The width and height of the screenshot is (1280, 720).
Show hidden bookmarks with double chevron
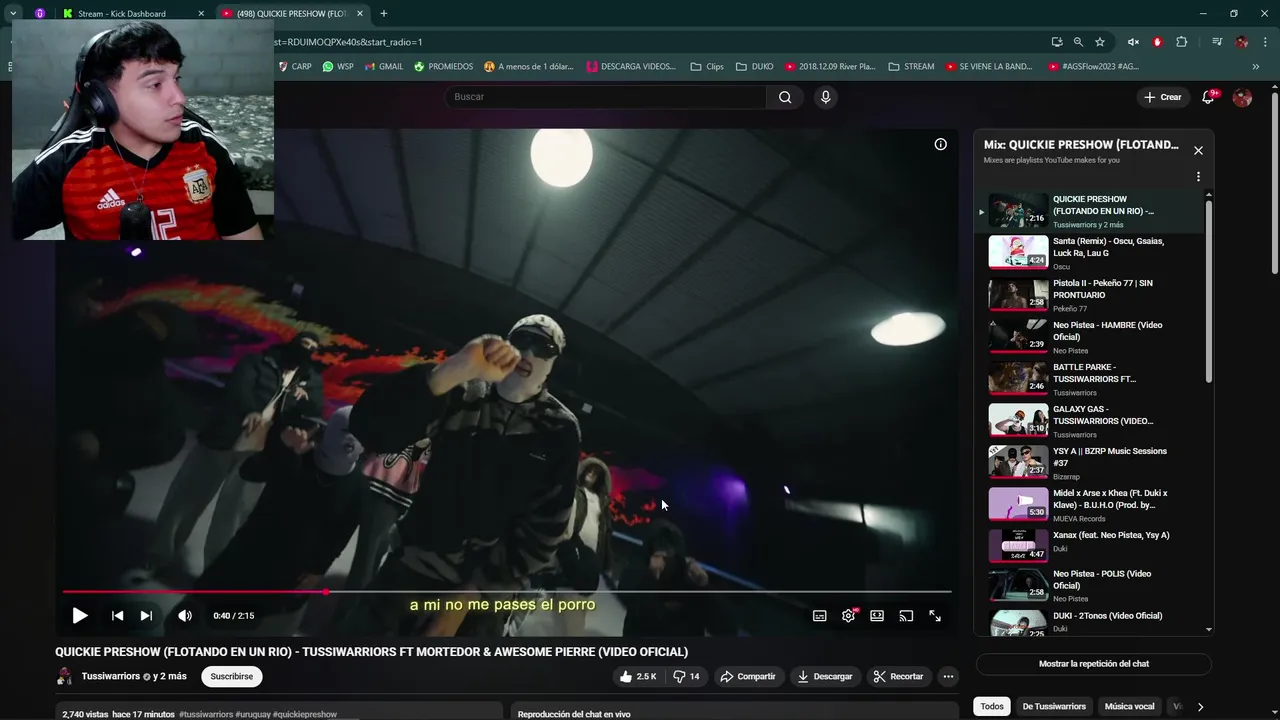(x=1255, y=67)
